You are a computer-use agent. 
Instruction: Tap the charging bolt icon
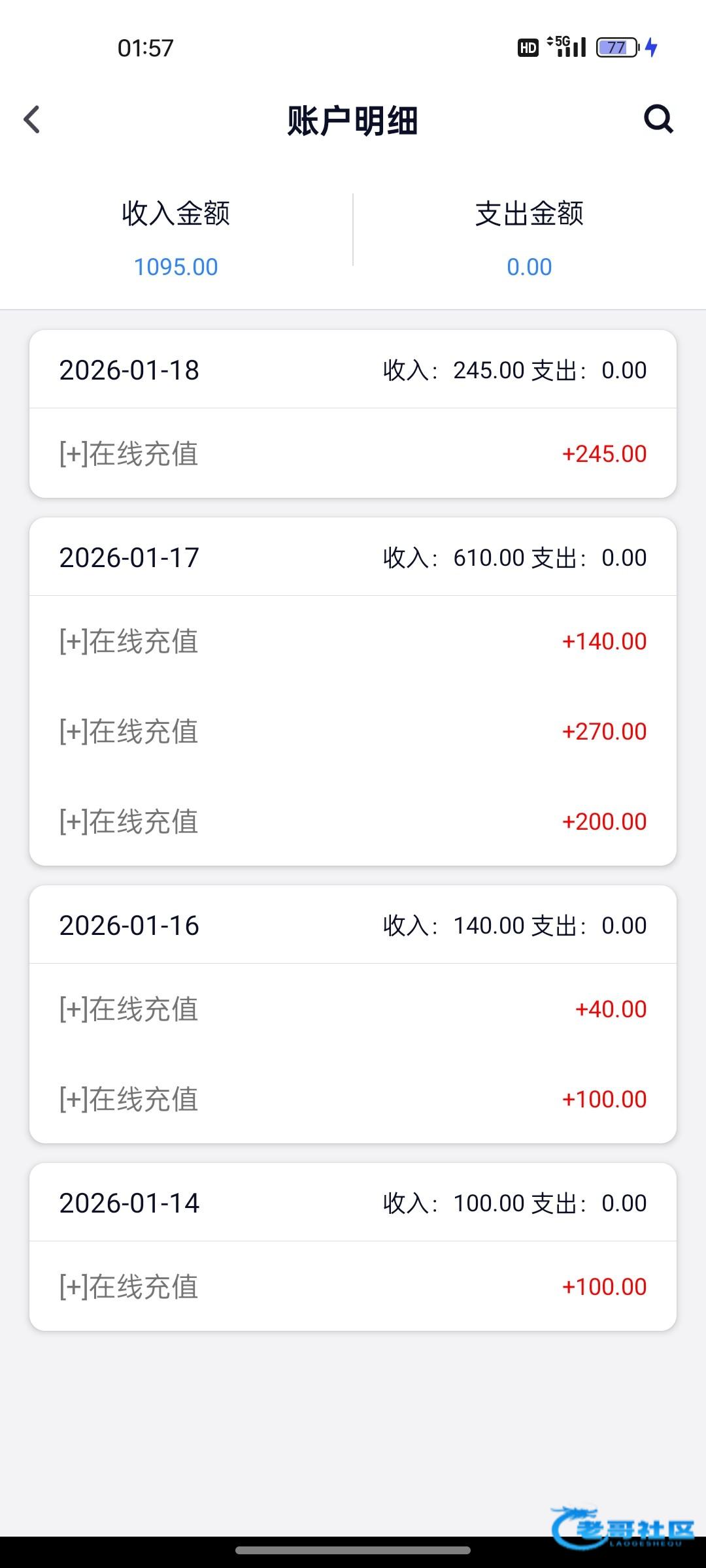(651, 47)
